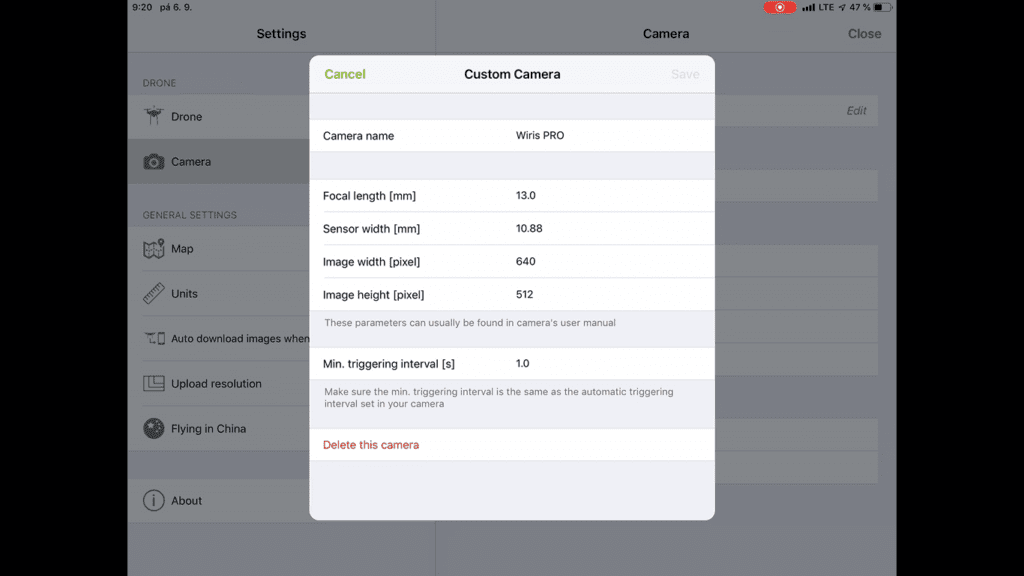Close the Camera settings panel
This screenshot has height=576, width=1024.
864,34
